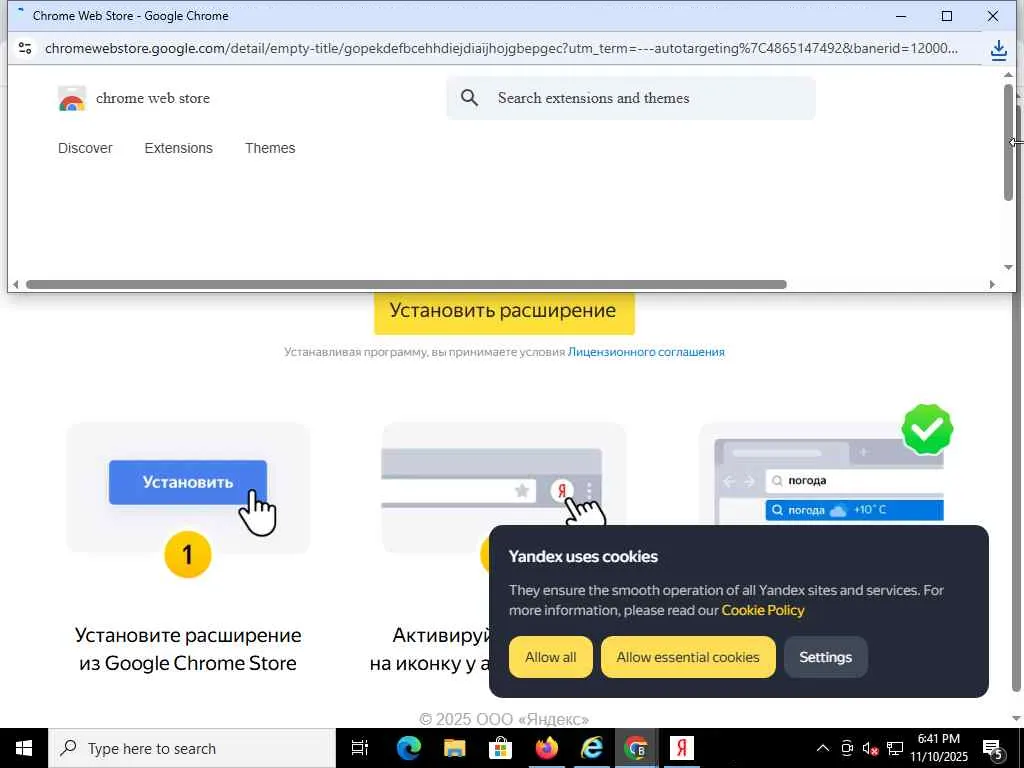
Task: Open the taskbar clock showing 6:41 PM
Action: [x=939, y=748]
